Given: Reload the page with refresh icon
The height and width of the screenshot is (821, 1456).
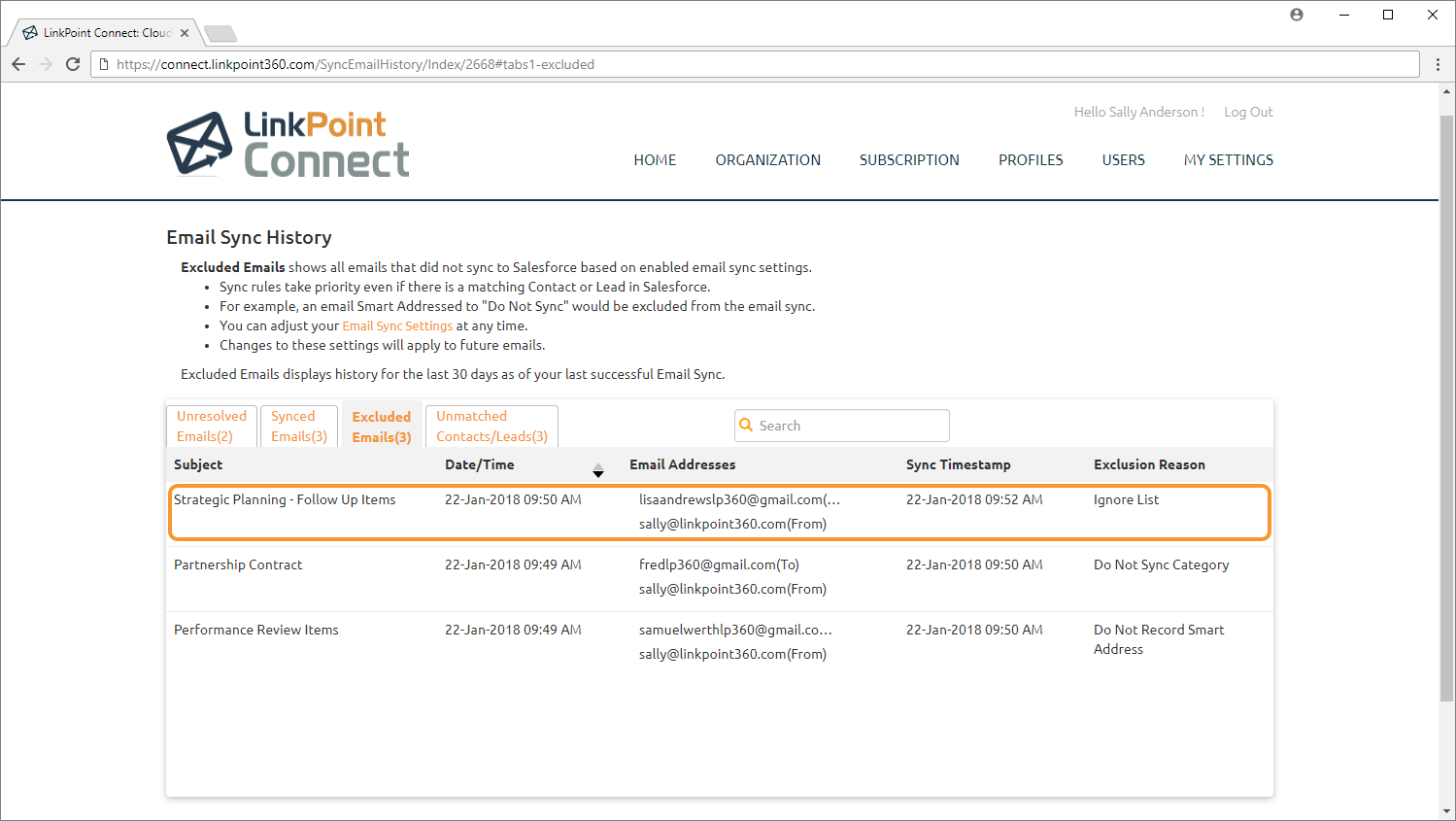Looking at the screenshot, I should [73, 64].
